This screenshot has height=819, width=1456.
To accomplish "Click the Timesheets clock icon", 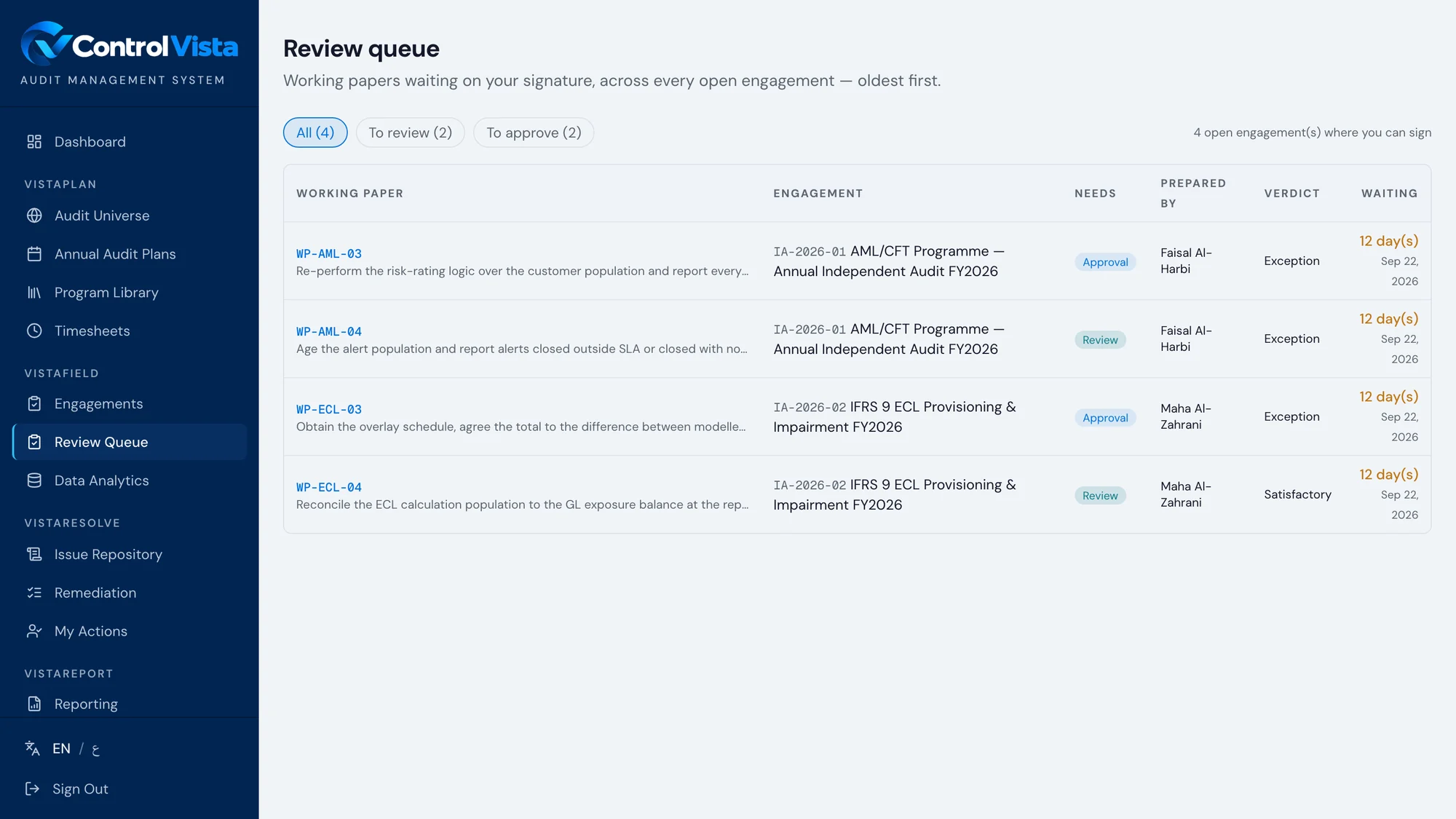I will pos(34,331).
